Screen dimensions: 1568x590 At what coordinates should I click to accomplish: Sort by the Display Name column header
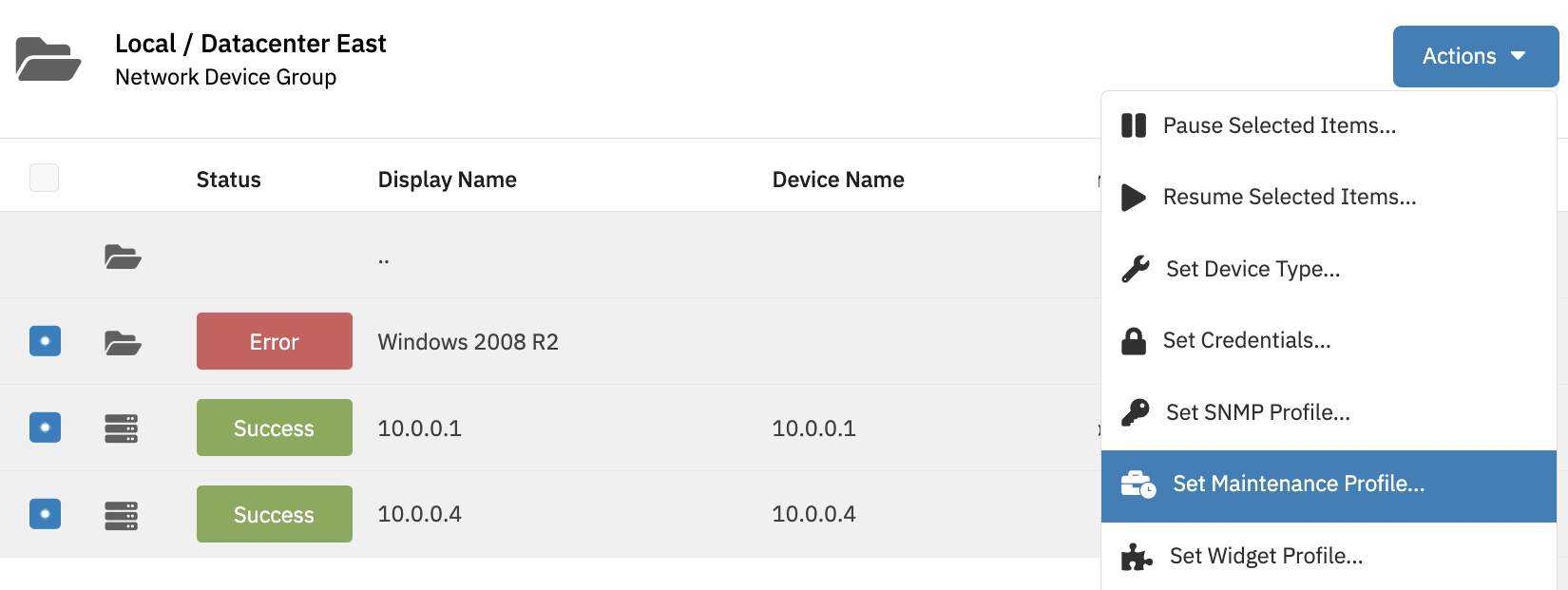pyautogui.click(x=447, y=180)
